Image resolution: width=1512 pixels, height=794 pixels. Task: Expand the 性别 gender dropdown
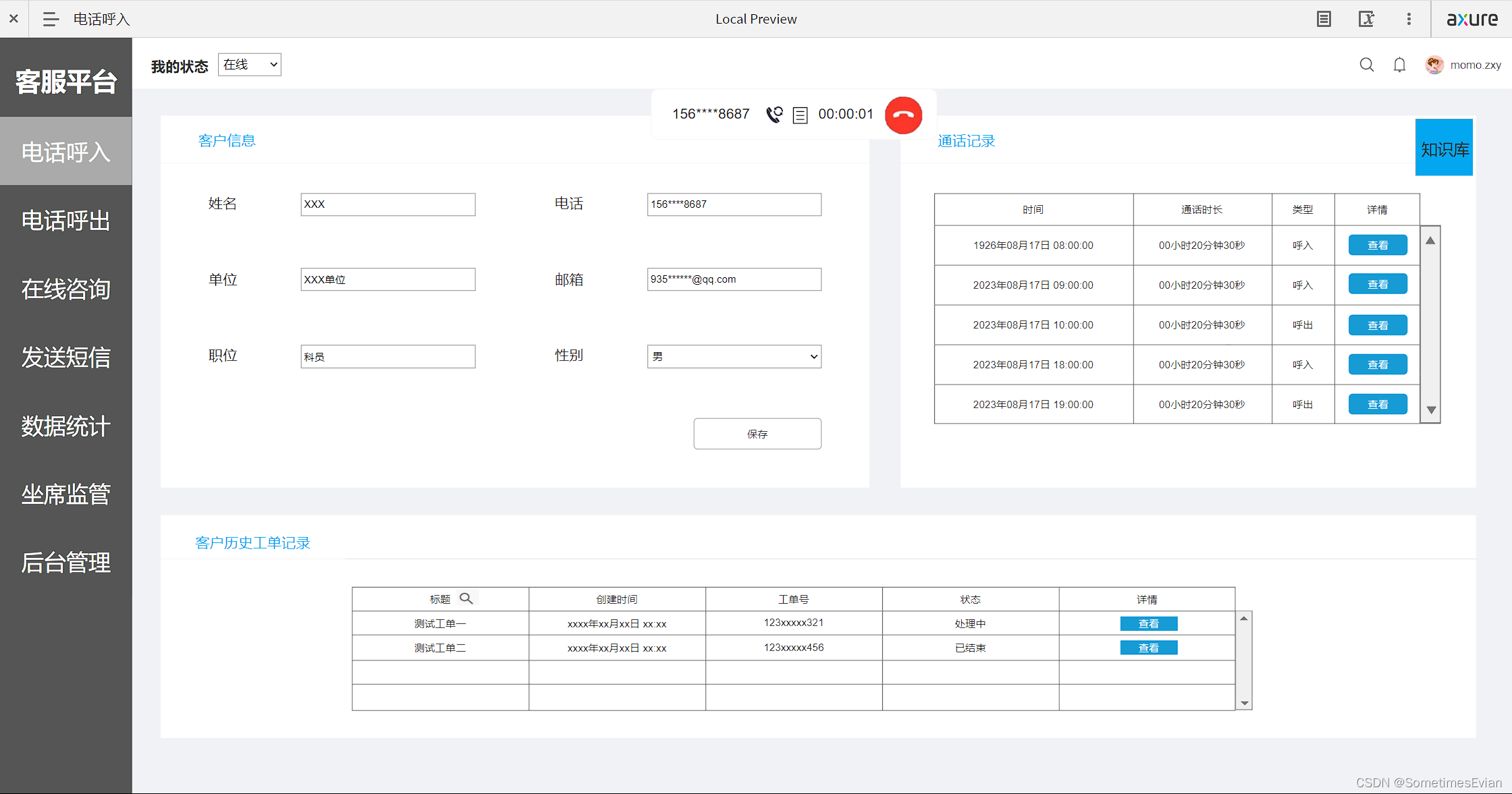pos(734,356)
